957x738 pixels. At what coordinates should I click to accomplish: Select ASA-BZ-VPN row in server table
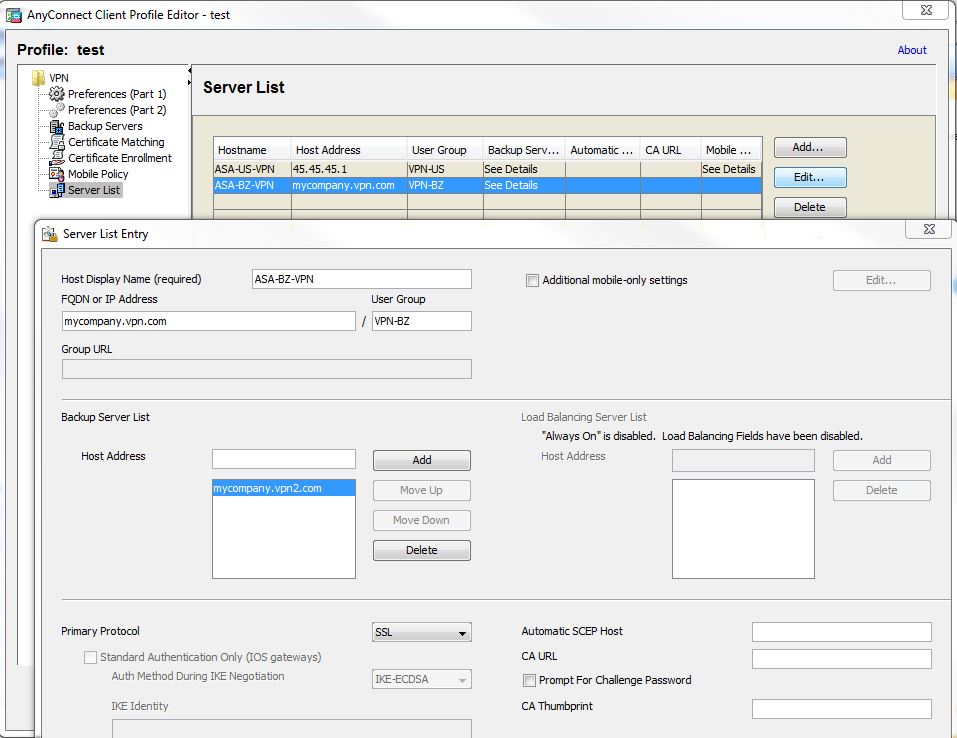488,185
